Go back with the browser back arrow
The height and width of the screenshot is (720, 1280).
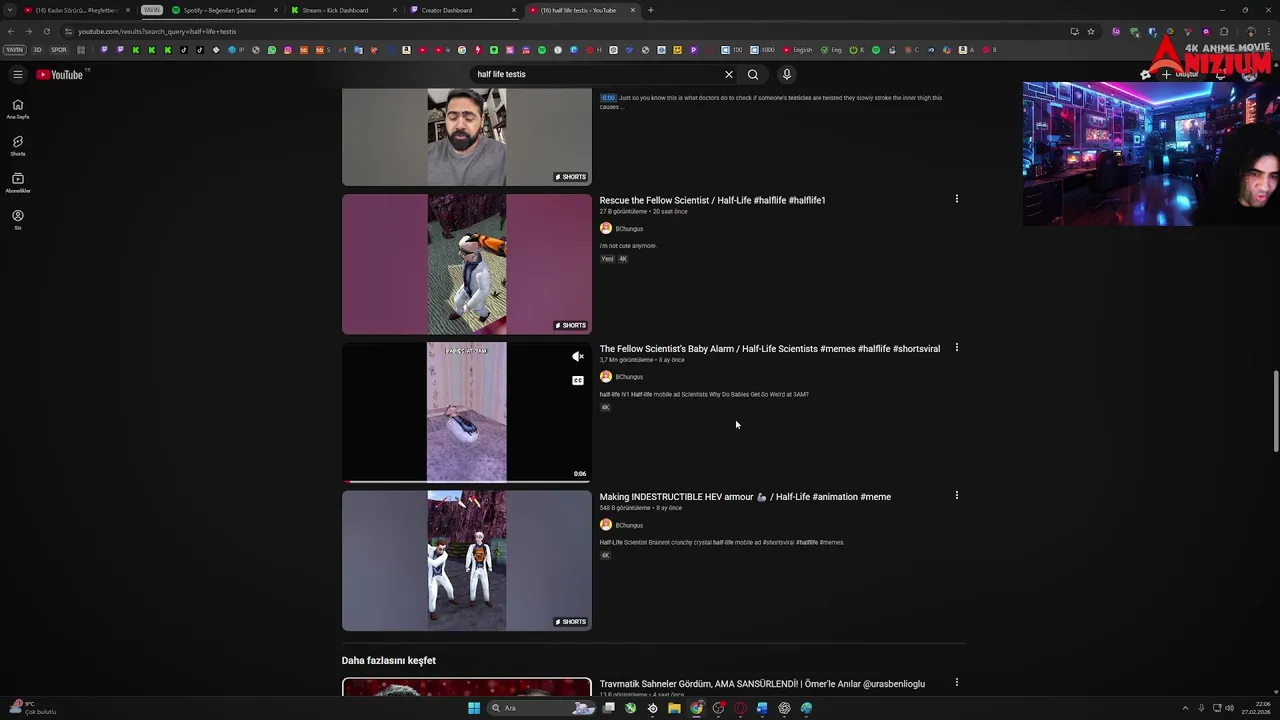pos(11,31)
